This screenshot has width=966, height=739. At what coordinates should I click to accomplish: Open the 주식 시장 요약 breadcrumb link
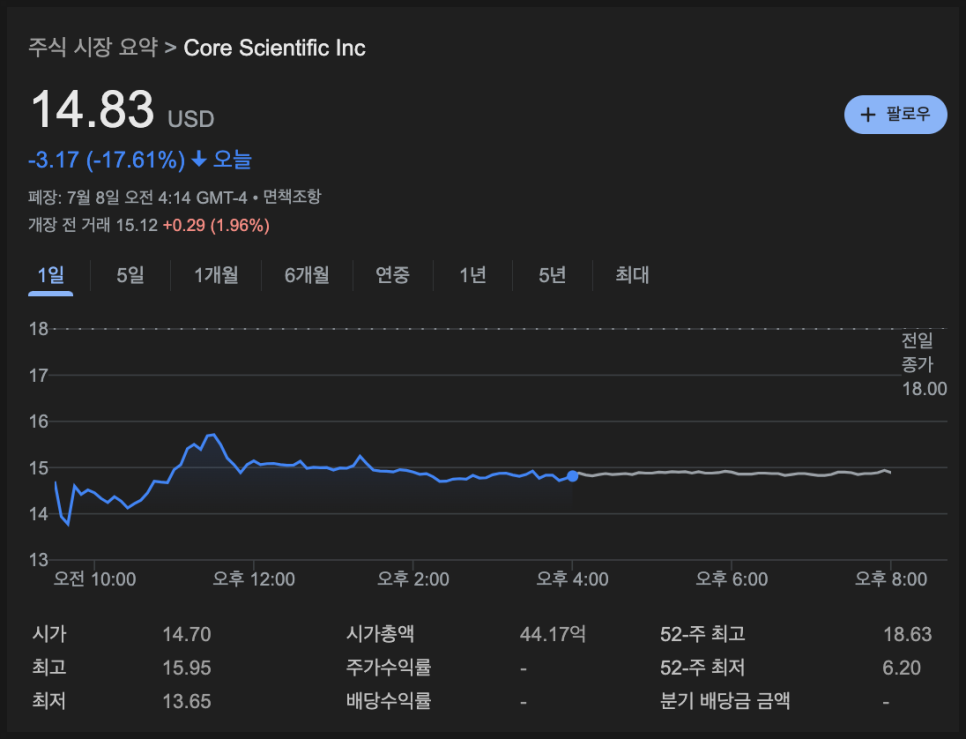pyautogui.click(x=93, y=47)
